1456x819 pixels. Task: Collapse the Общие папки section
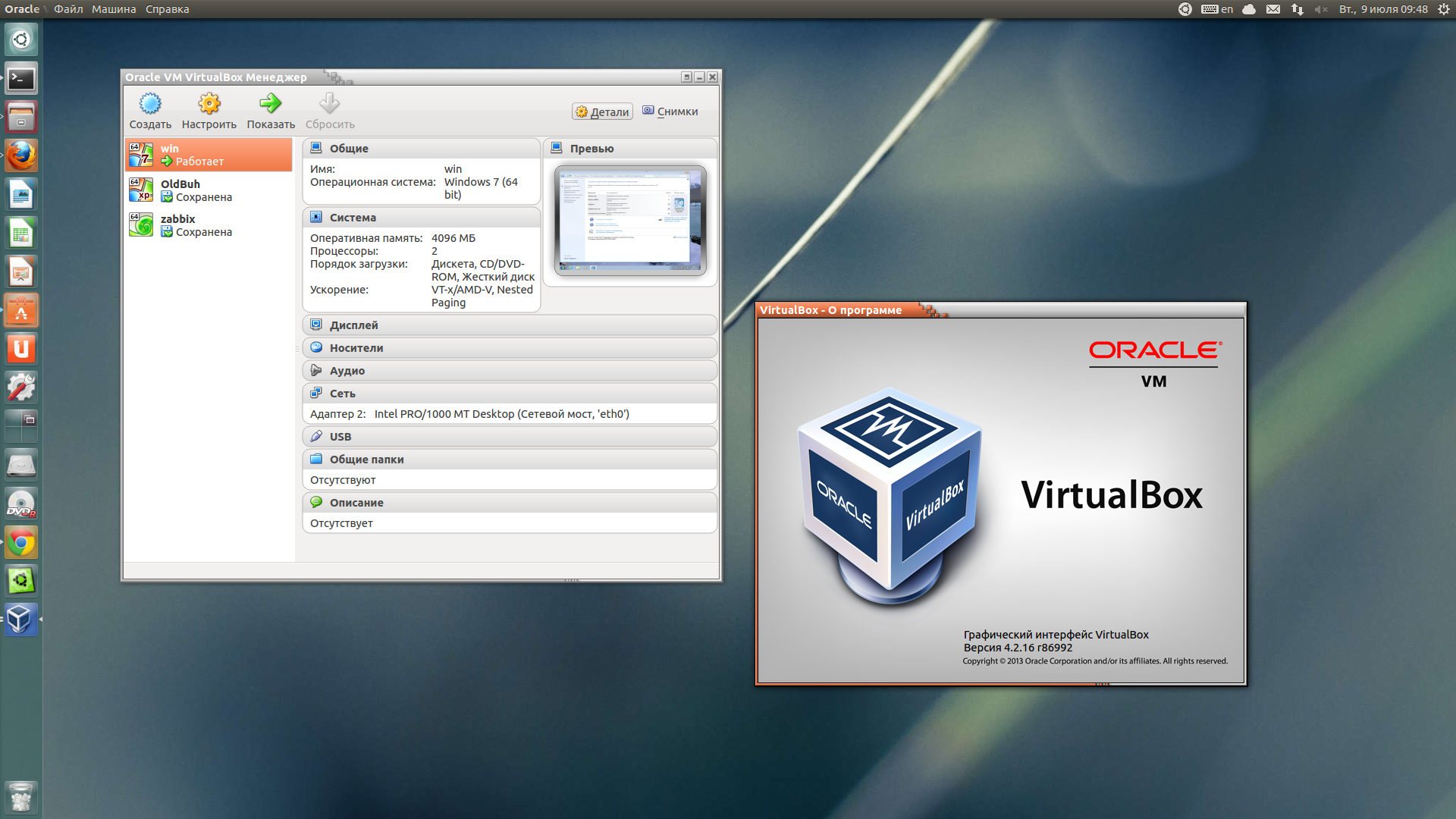pos(510,460)
